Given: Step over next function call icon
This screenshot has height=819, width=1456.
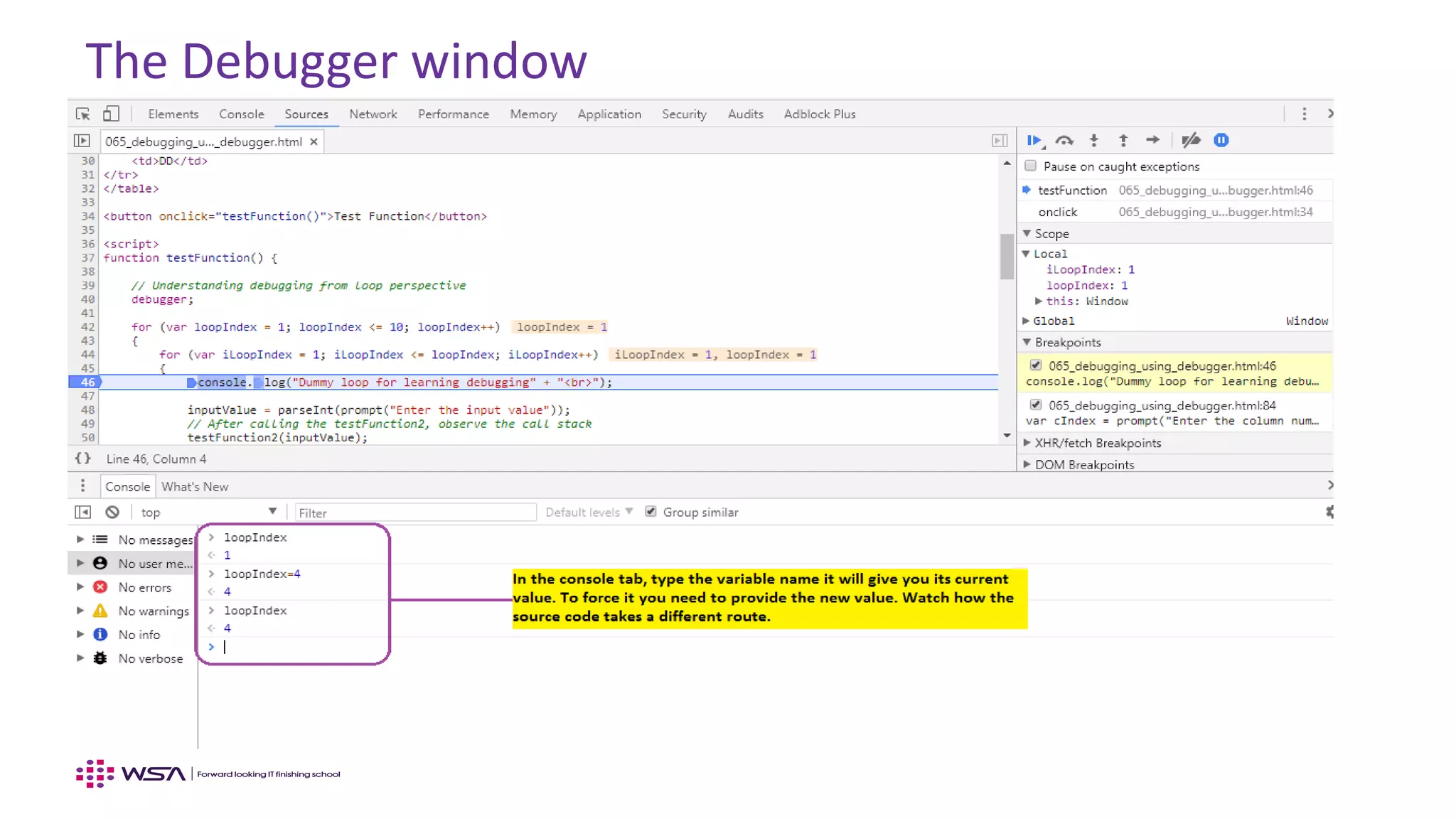Looking at the screenshot, I should (x=1064, y=140).
